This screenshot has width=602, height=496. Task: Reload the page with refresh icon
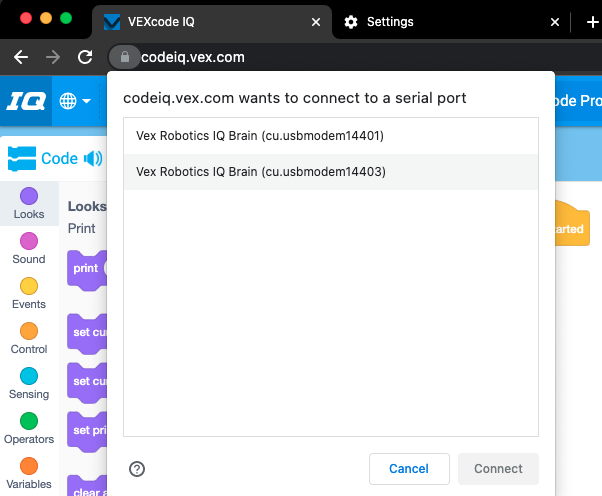[85, 57]
